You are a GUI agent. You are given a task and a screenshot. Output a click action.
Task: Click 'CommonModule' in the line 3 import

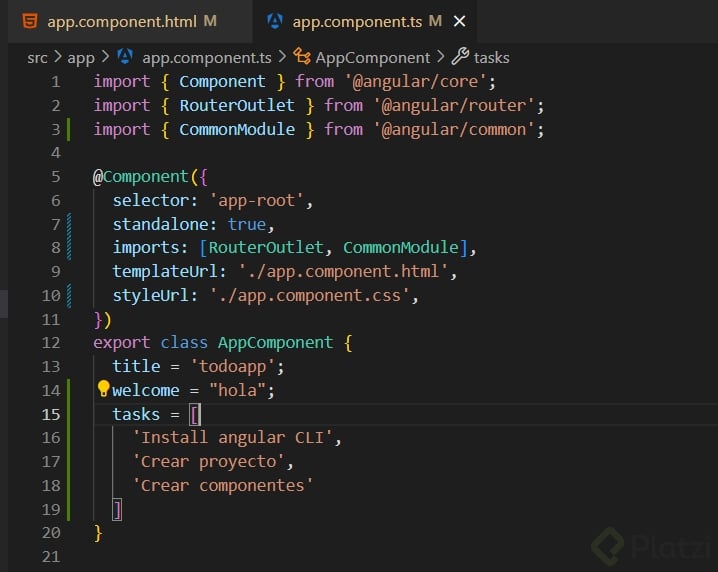[237, 130]
